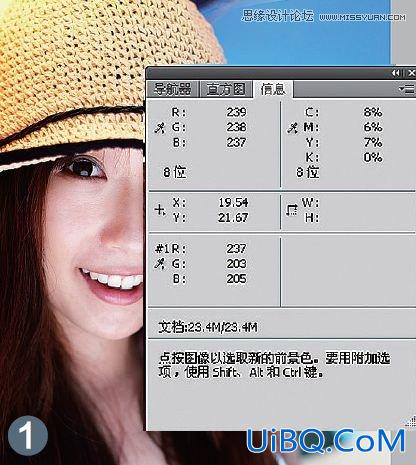Click the X coordinate 19.54
This screenshot has height=465, width=416.
233,202
